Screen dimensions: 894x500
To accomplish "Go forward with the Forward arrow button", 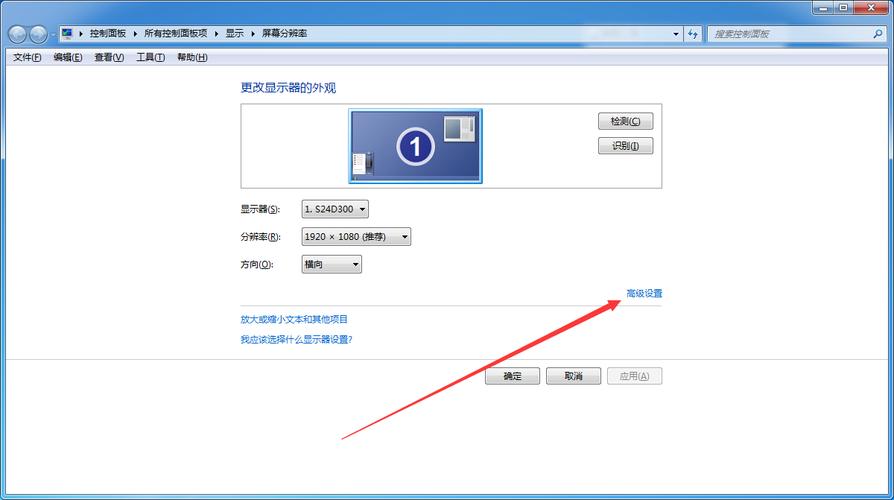I will (x=38, y=35).
